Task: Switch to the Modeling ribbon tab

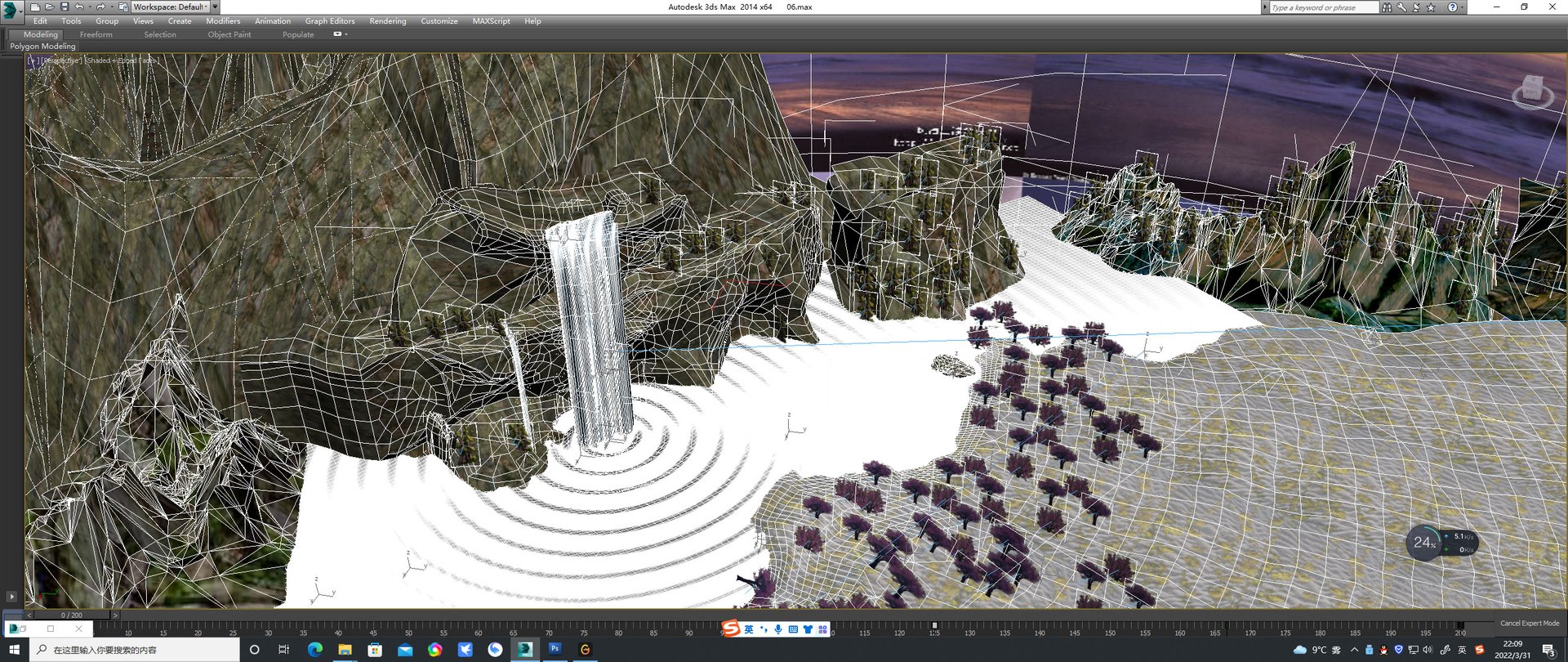Action: (x=40, y=34)
